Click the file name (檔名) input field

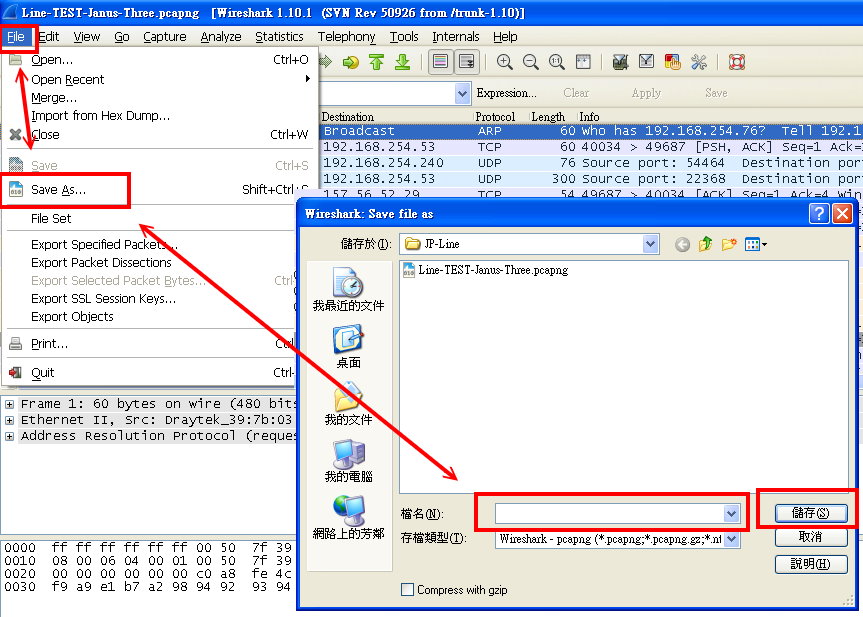[x=610, y=513]
